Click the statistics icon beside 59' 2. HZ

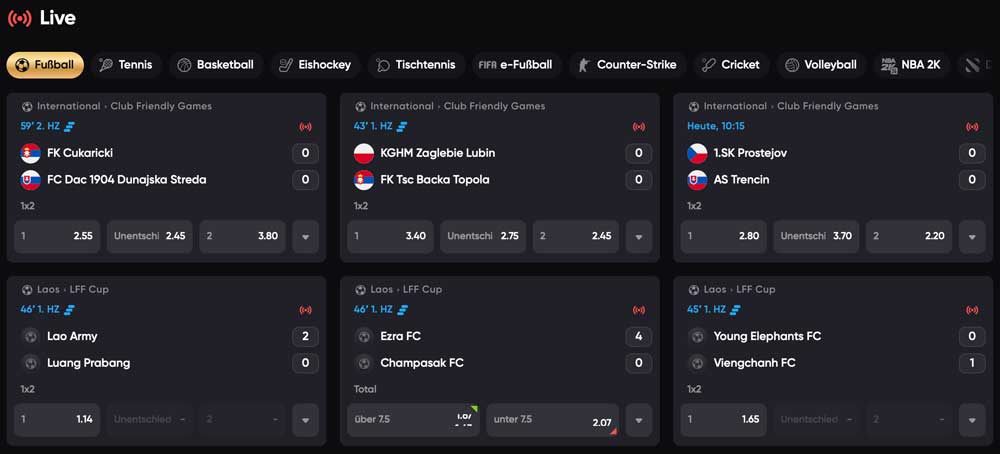[x=70, y=127]
